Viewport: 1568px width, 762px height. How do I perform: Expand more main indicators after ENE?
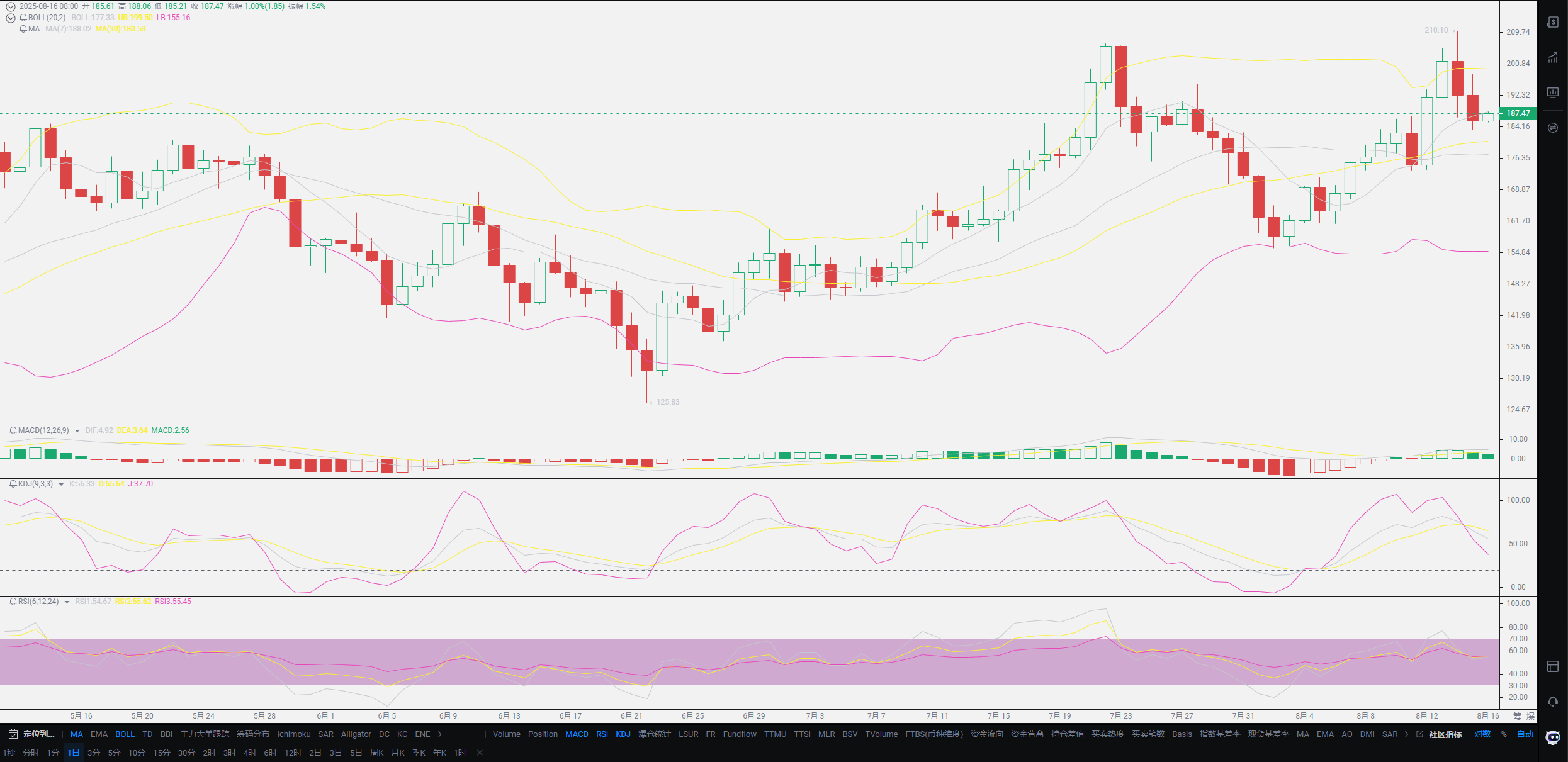pos(440,734)
